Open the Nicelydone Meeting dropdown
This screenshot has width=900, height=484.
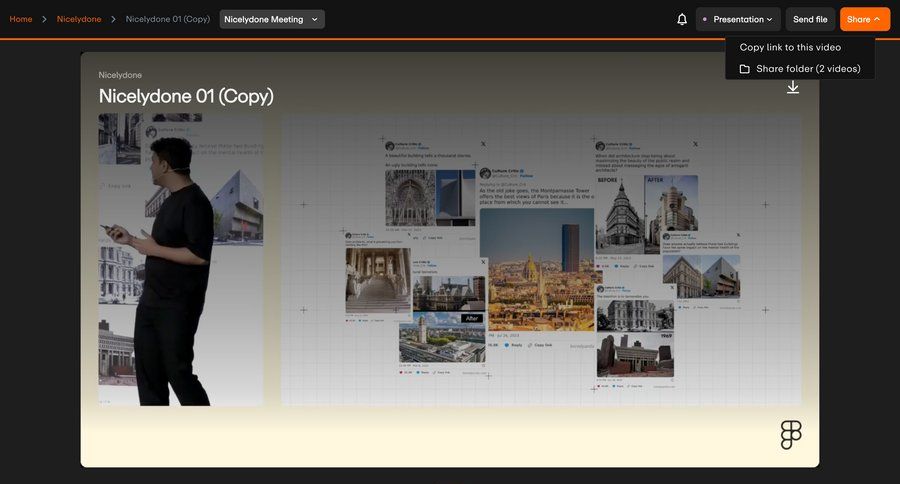click(271, 19)
